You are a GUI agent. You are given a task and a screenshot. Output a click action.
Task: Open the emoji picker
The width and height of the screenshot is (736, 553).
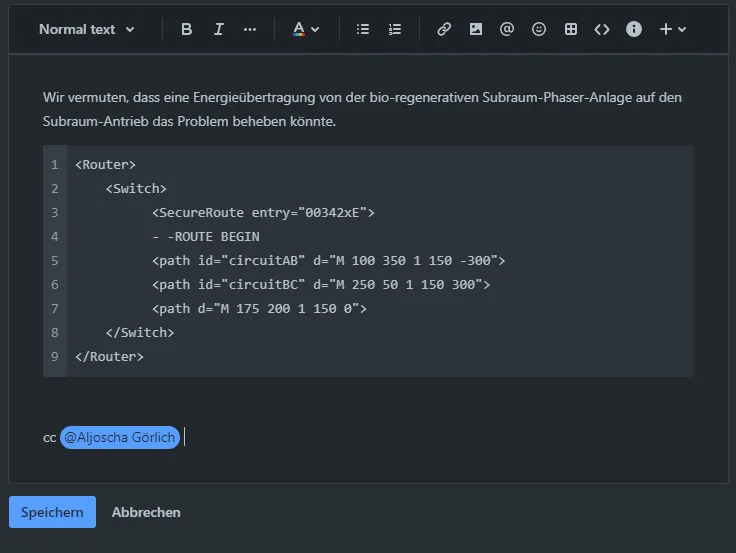point(539,30)
